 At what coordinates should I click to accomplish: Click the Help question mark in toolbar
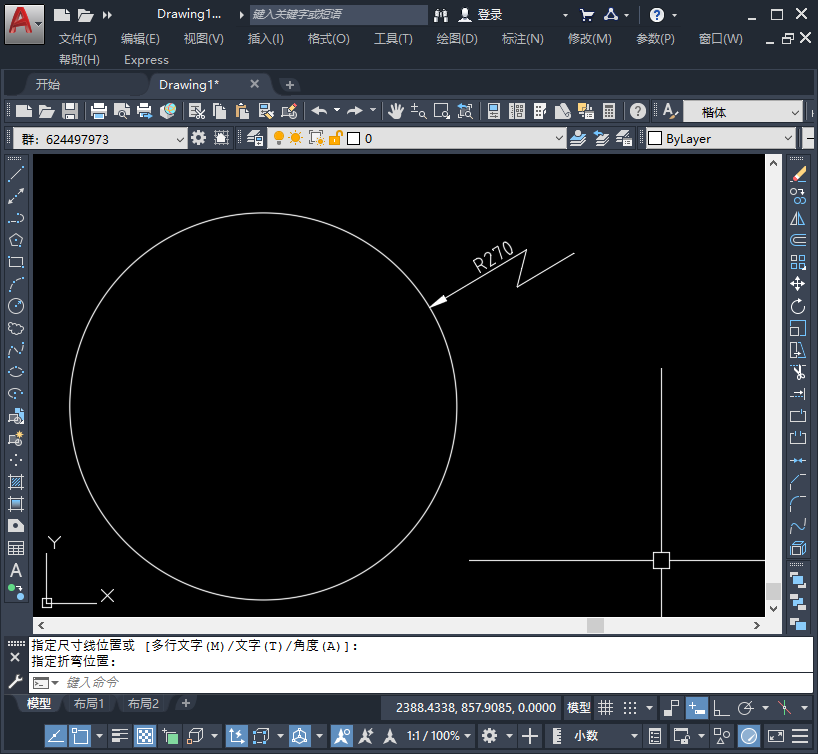tap(637, 111)
